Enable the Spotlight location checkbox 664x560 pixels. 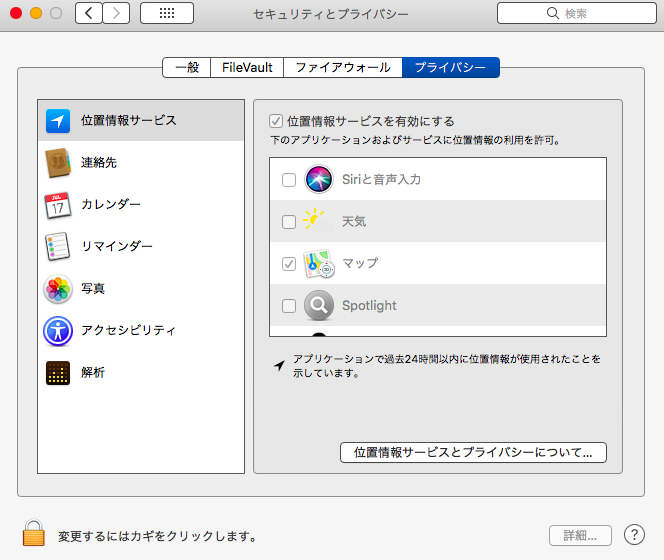point(288,306)
